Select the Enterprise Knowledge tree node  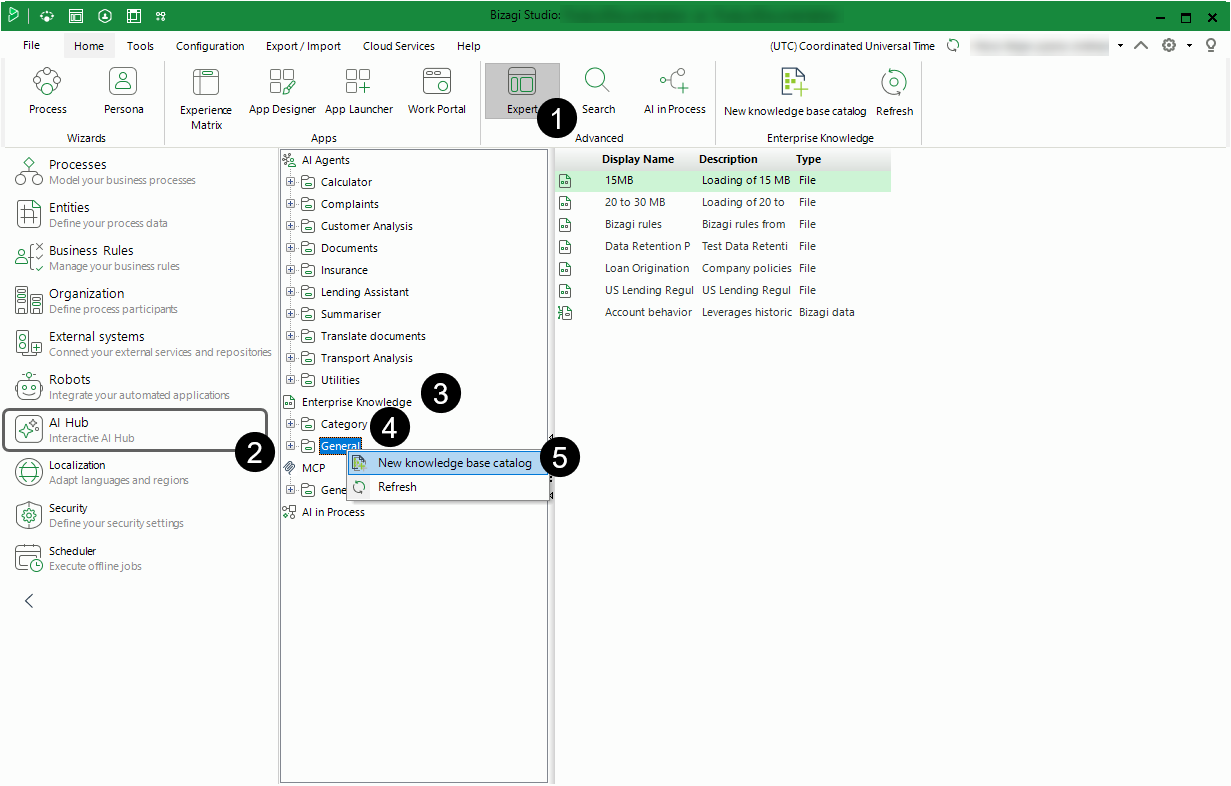[x=357, y=402]
